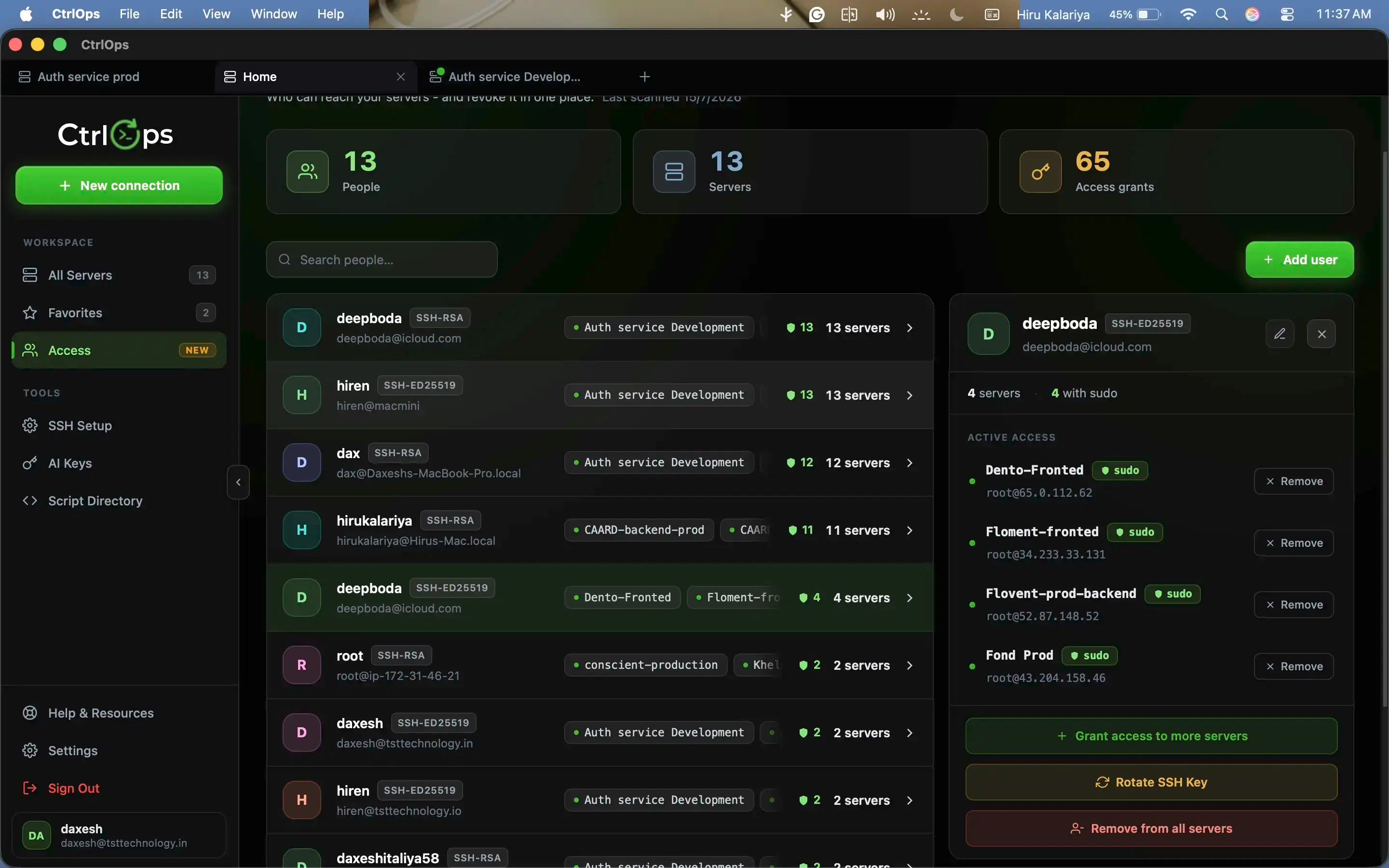Open the Window menu

click(274, 14)
